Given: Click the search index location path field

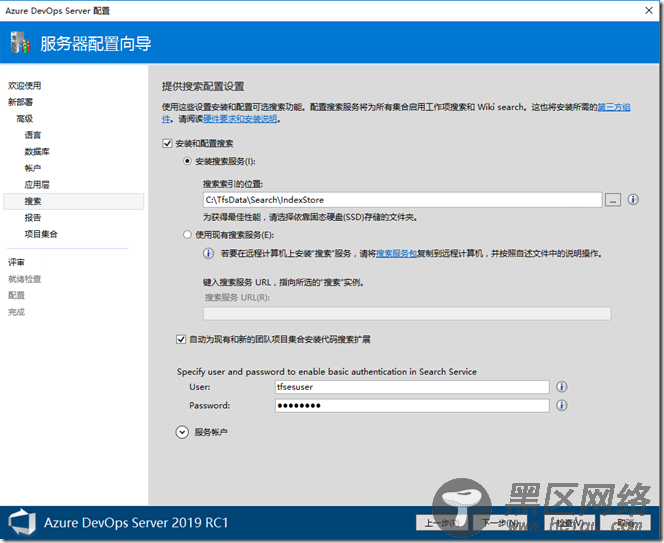Looking at the screenshot, I should [x=402, y=199].
